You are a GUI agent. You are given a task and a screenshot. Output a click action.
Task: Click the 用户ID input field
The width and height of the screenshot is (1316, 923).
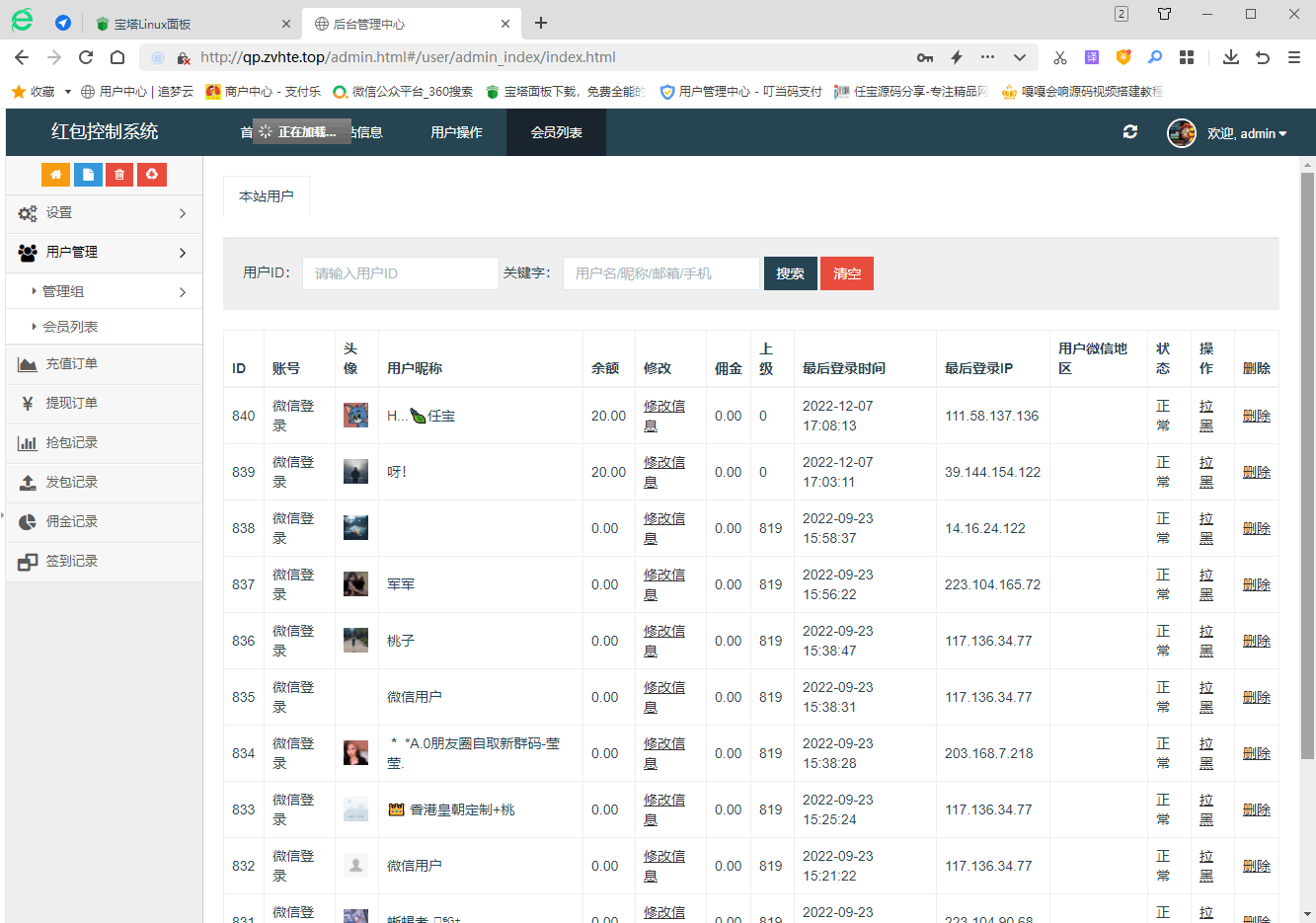tap(400, 273)
